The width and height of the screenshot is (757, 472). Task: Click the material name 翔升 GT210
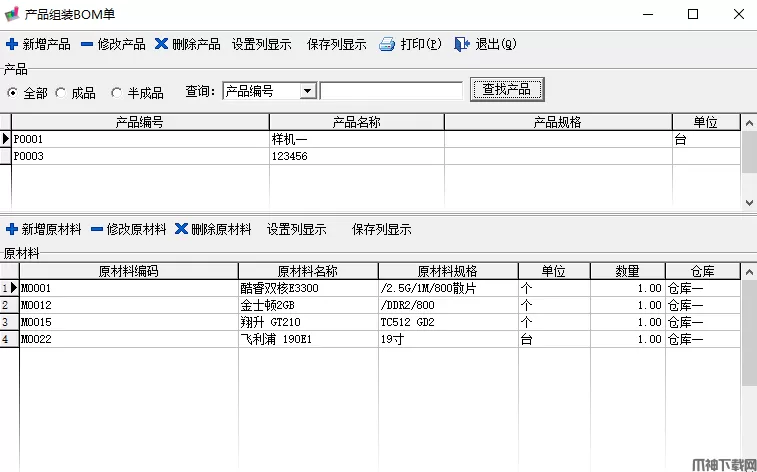pyautogui.click(x=270, y=322)
